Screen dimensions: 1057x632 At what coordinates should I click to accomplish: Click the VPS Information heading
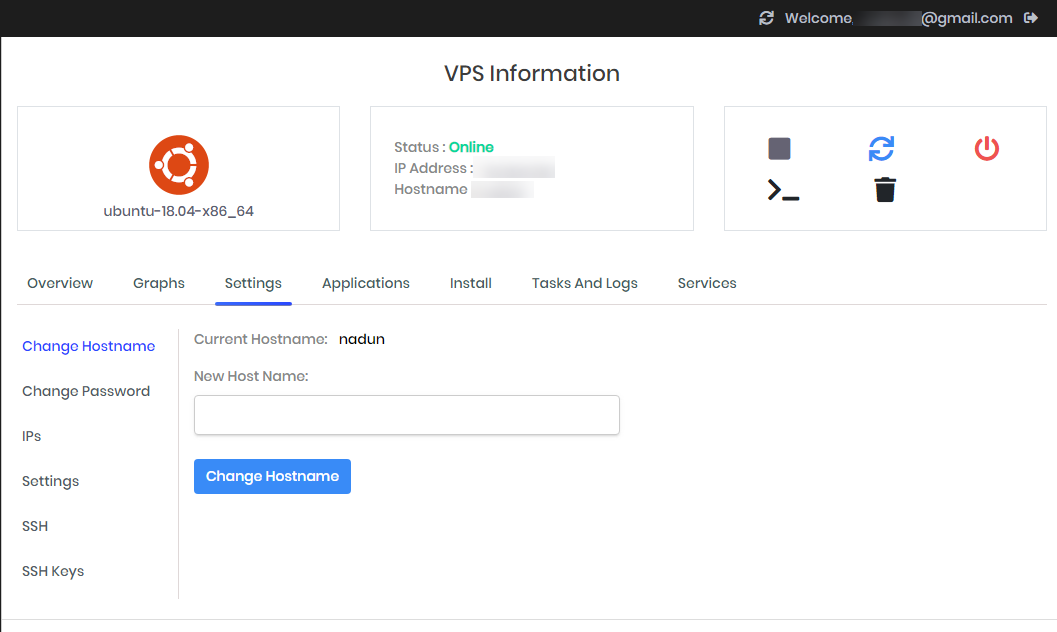[x=532, y=73]
